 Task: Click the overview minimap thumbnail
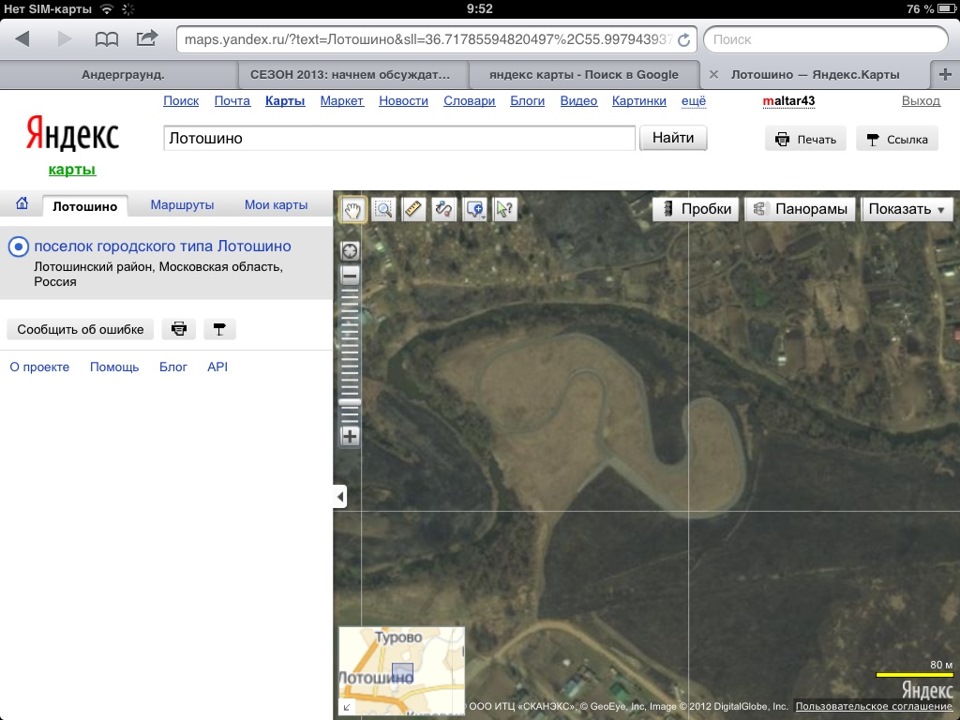point(402,671)
